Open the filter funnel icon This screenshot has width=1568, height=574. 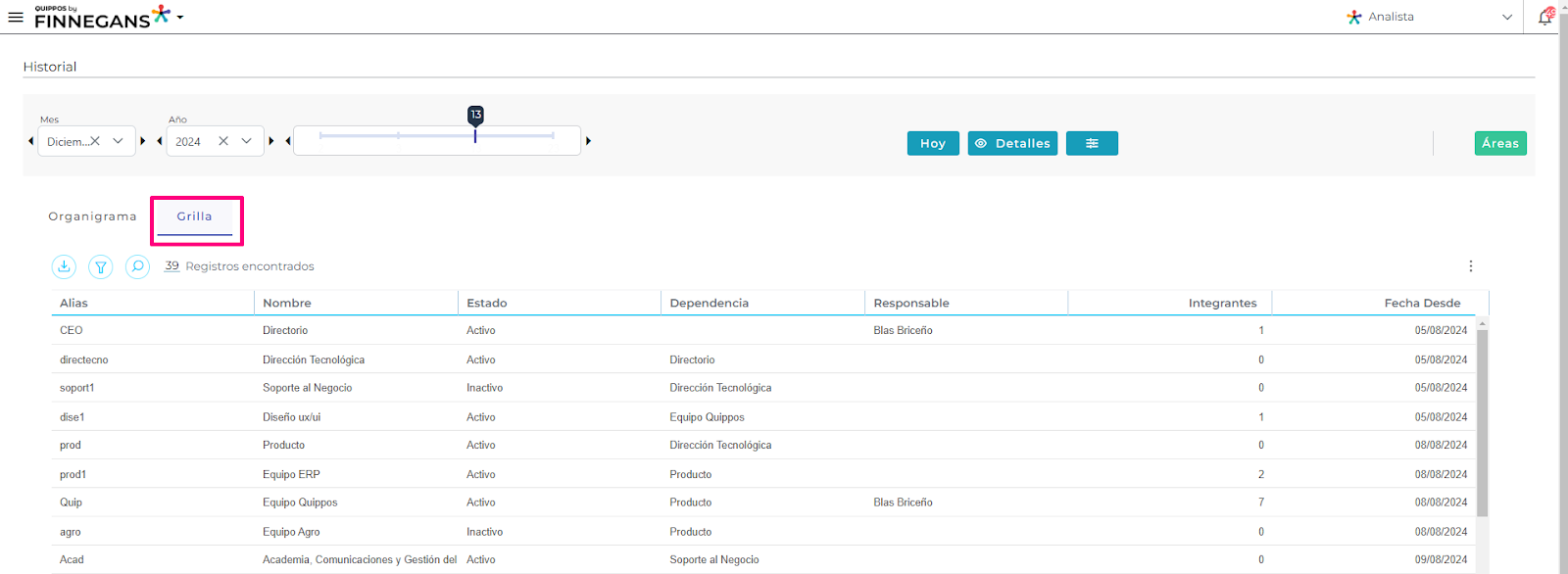pyautogui.click(x=101, y=266)
